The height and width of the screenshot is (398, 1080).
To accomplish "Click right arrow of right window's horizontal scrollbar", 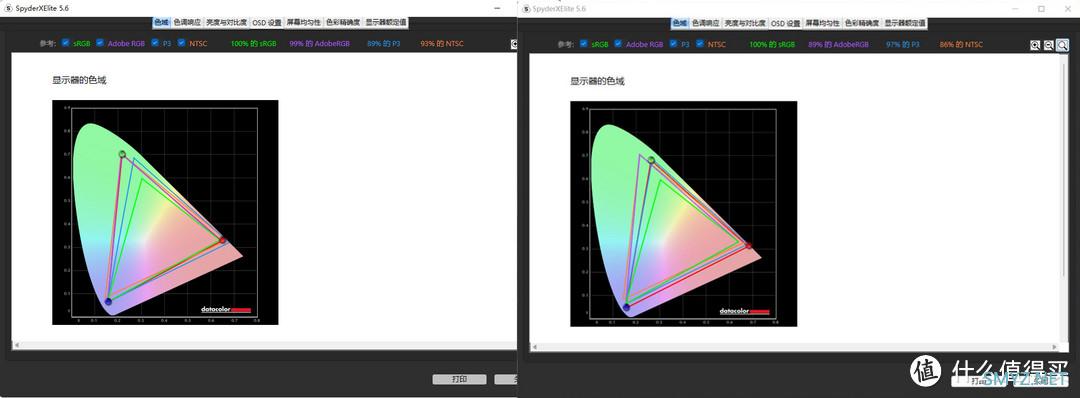I will tap(1055, 346).
